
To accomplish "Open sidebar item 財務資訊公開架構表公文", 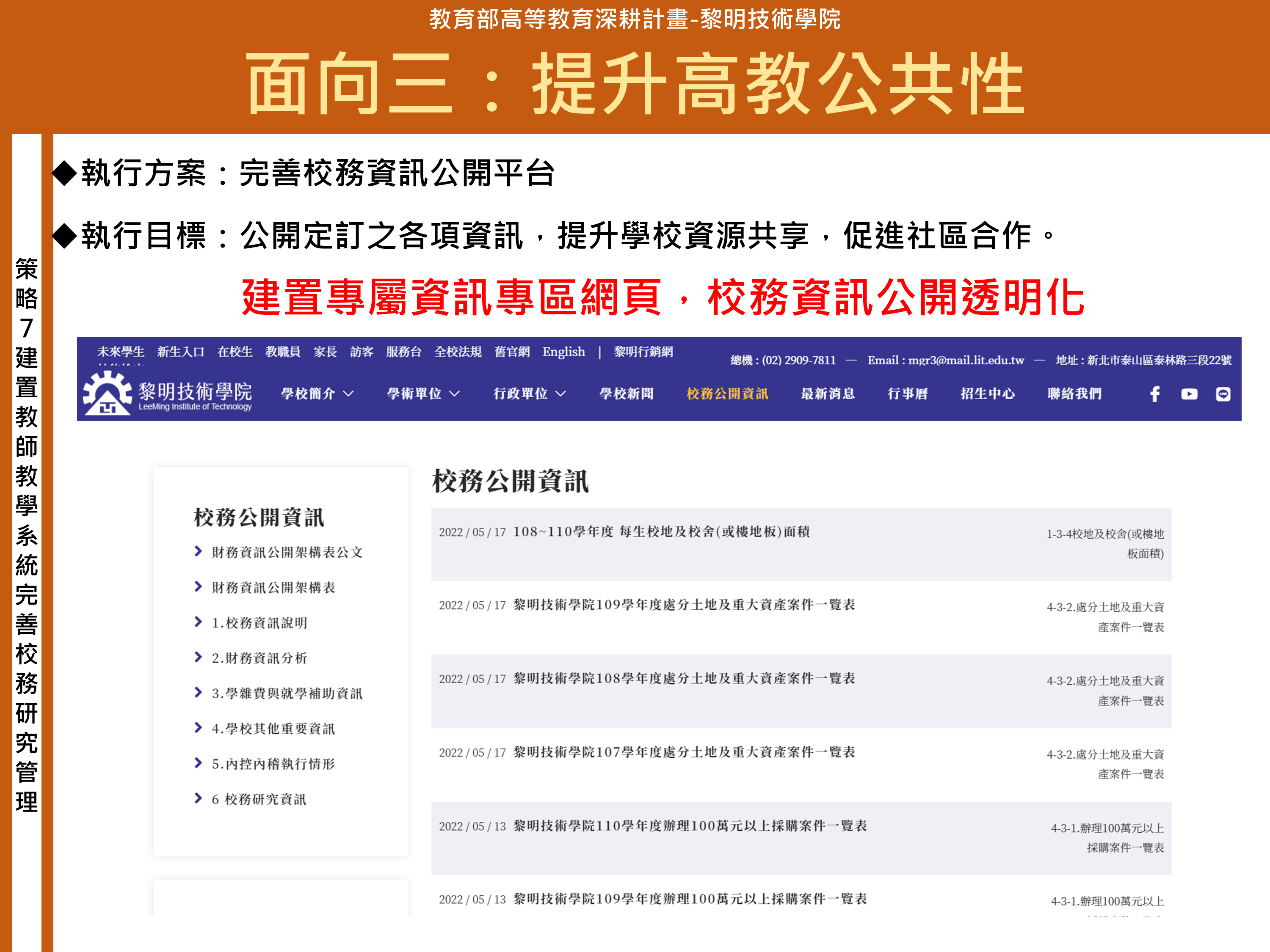I will tap(287, 552).
